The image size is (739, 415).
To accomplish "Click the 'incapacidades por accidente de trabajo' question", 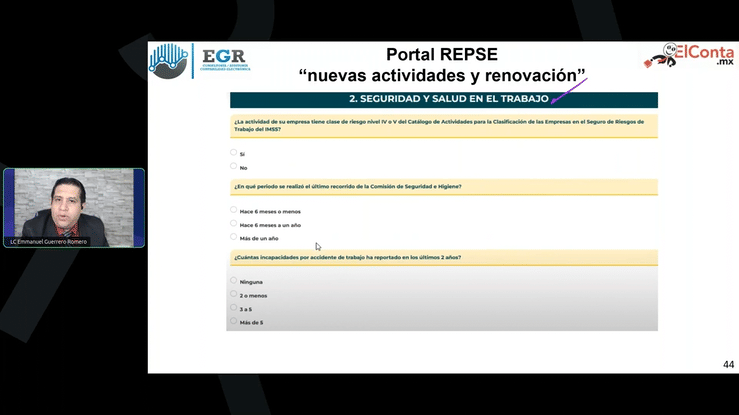I will point(347,257).
